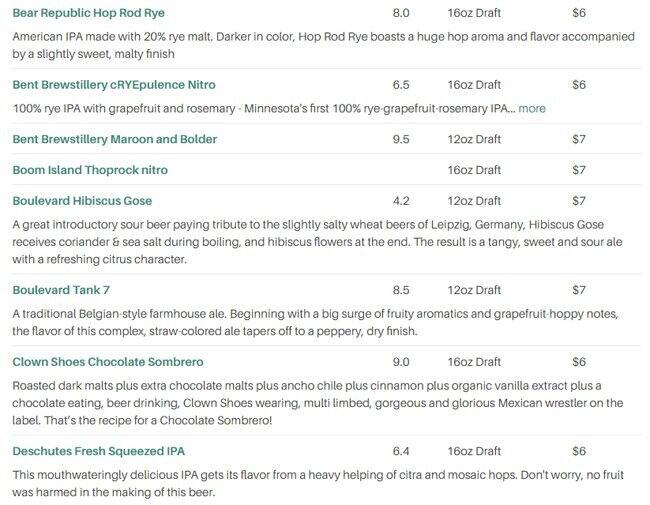The height and width of the screenshot is (505, 650).
Task: Click the 9.0 ABV for Chocolate Sombrero
Action: pyautogui.click(x=401, y=361)
